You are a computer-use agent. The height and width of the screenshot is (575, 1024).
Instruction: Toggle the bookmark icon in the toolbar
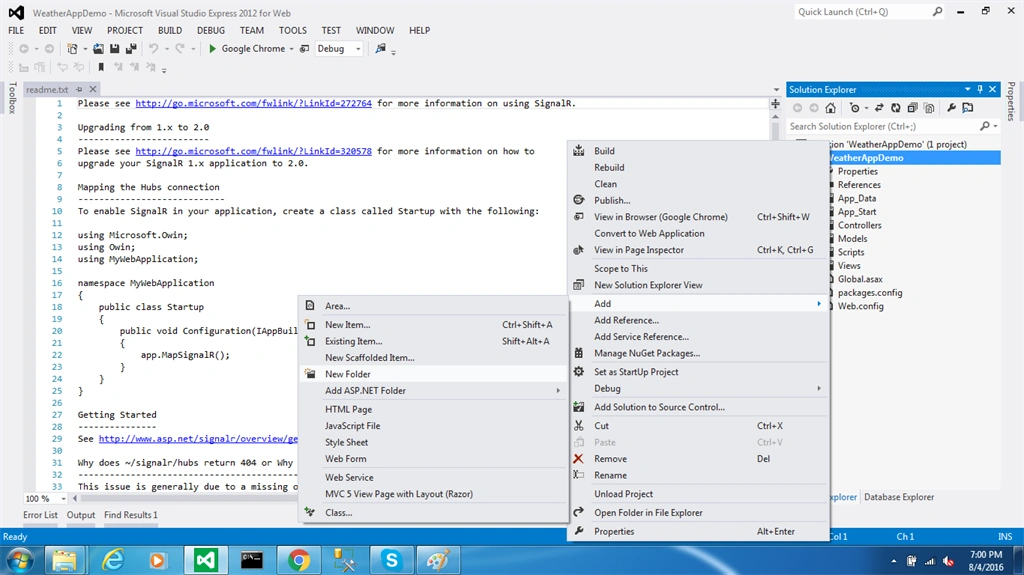point(101,67)
